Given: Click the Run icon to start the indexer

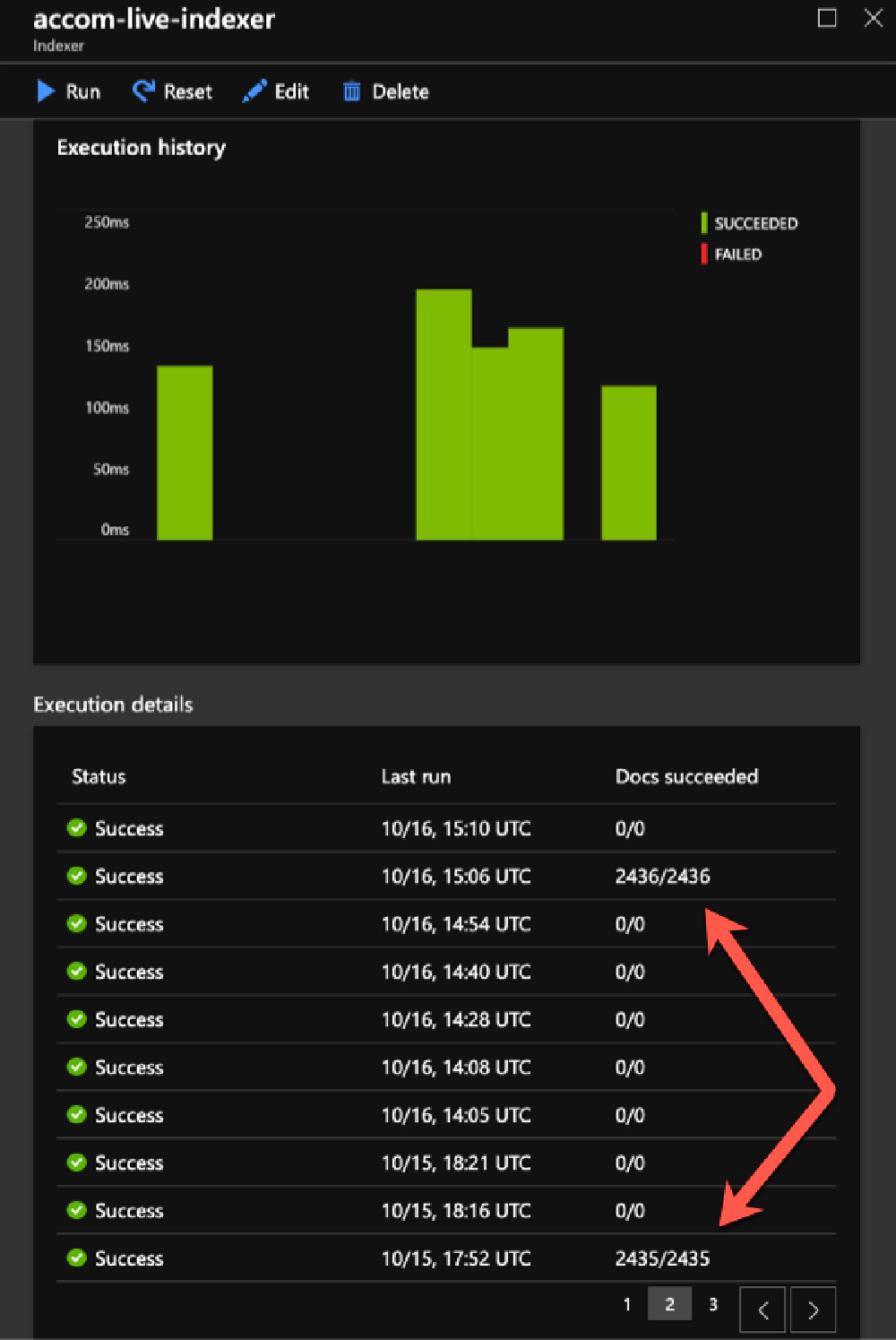Looking at the screenshot, I should 47,91.
